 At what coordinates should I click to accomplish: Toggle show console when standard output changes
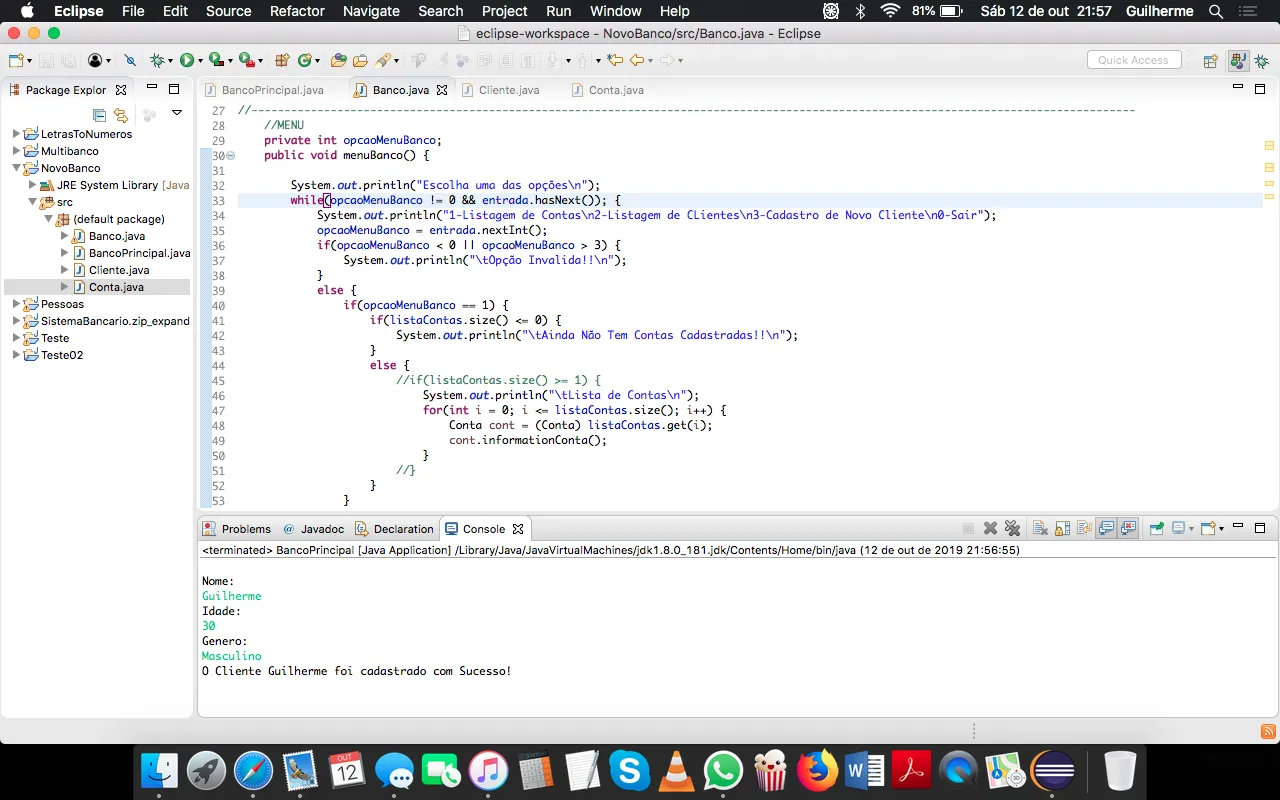(x=1106, y=529)
